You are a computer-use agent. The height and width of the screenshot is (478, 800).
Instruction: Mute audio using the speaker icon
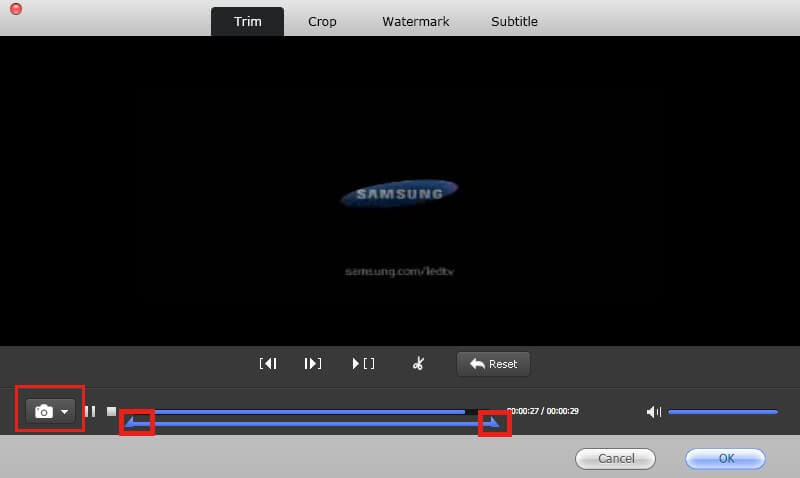[654, 411]
